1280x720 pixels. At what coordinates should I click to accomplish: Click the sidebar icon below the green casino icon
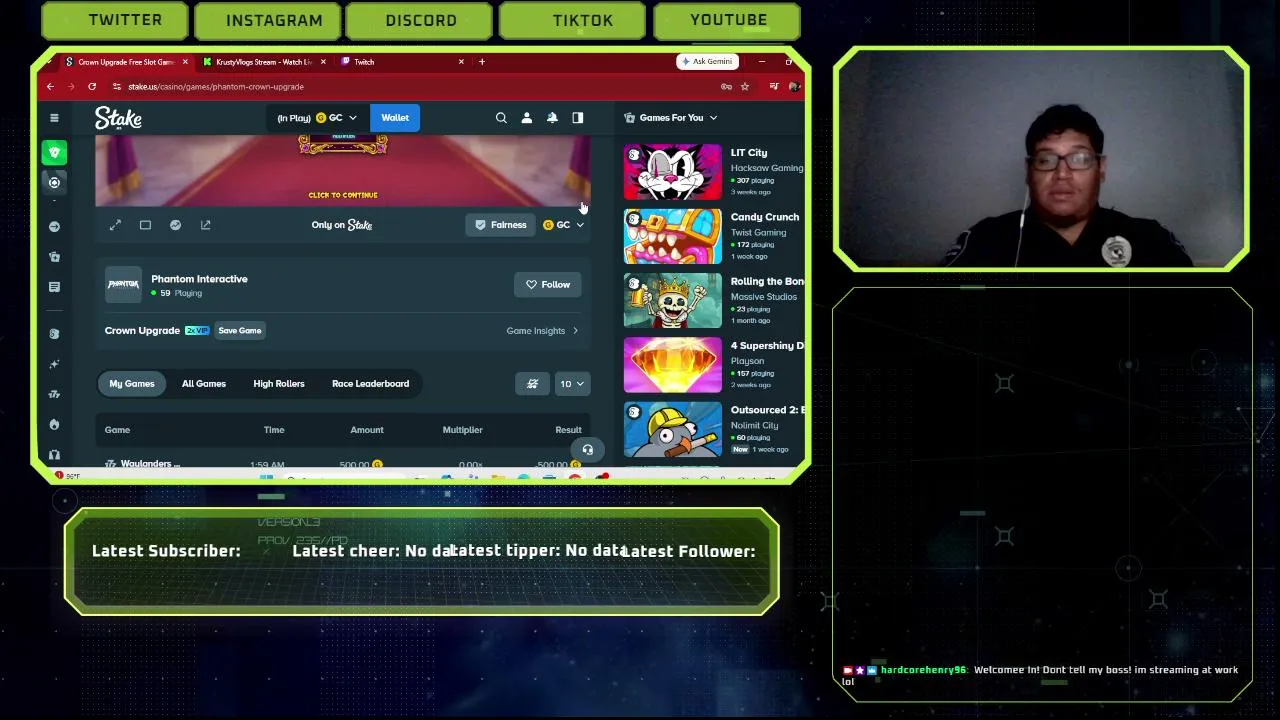pos(55,182)
